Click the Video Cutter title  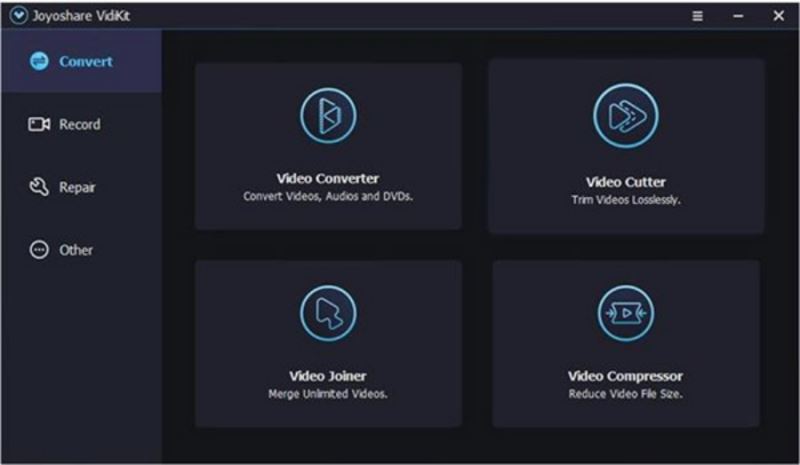pos(626,182)
